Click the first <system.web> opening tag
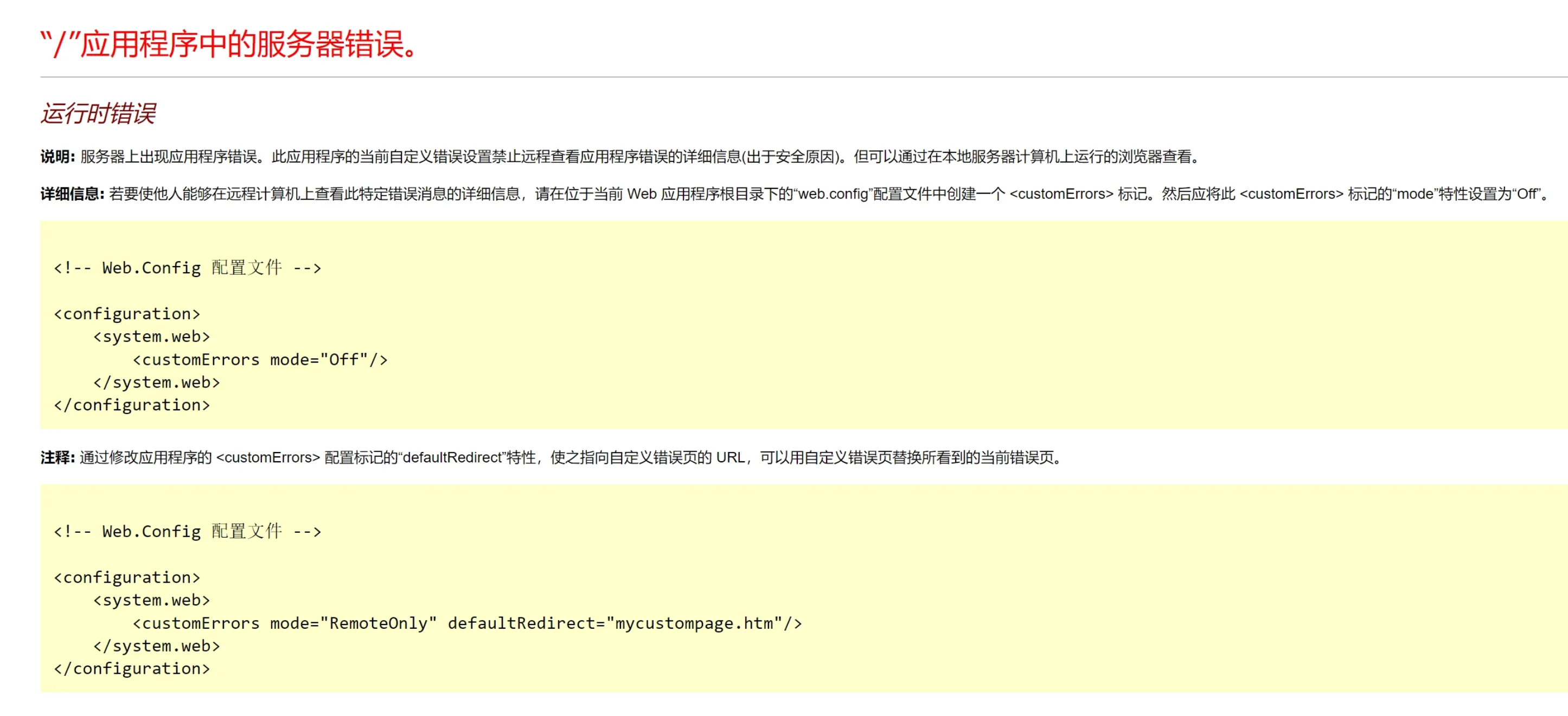This screenshot has height=716, width=1568. [151, 337]
